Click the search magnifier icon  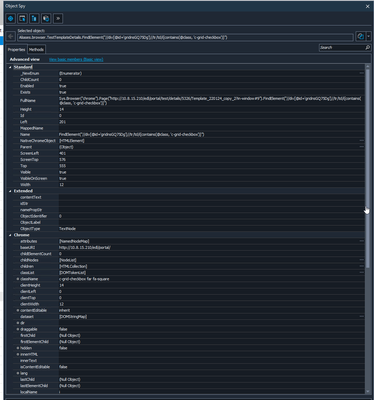367,48
